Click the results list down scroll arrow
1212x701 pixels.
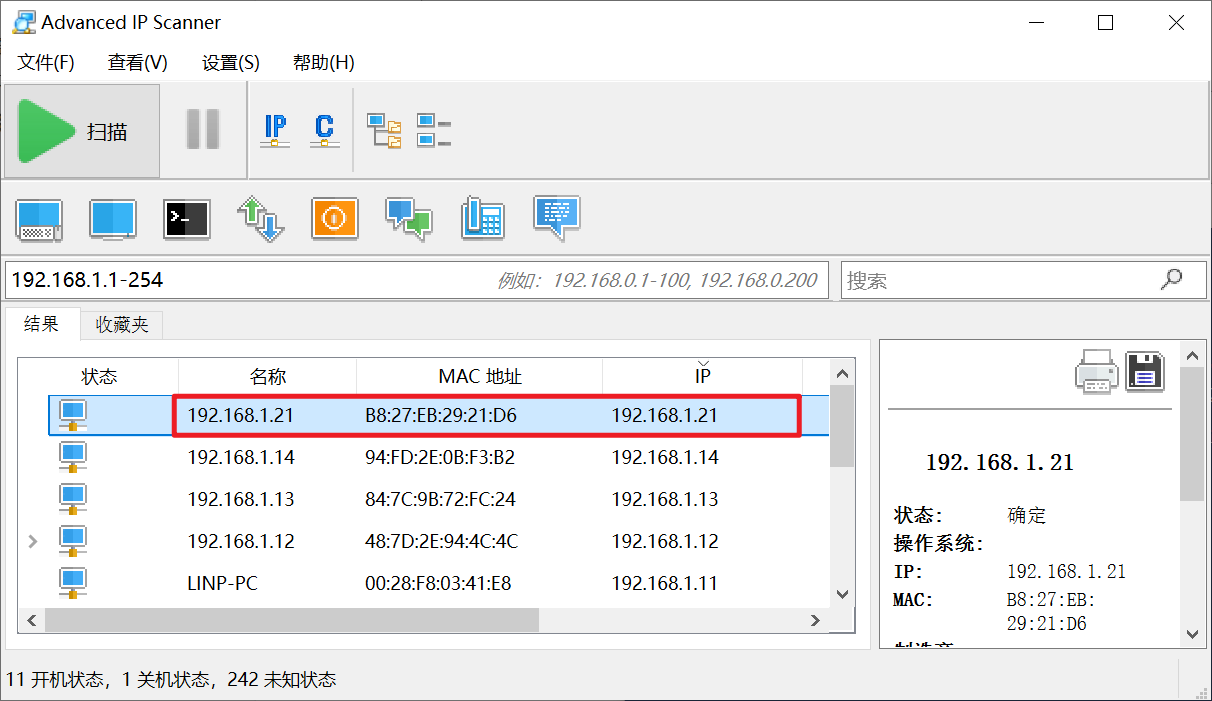pos(843,595)
